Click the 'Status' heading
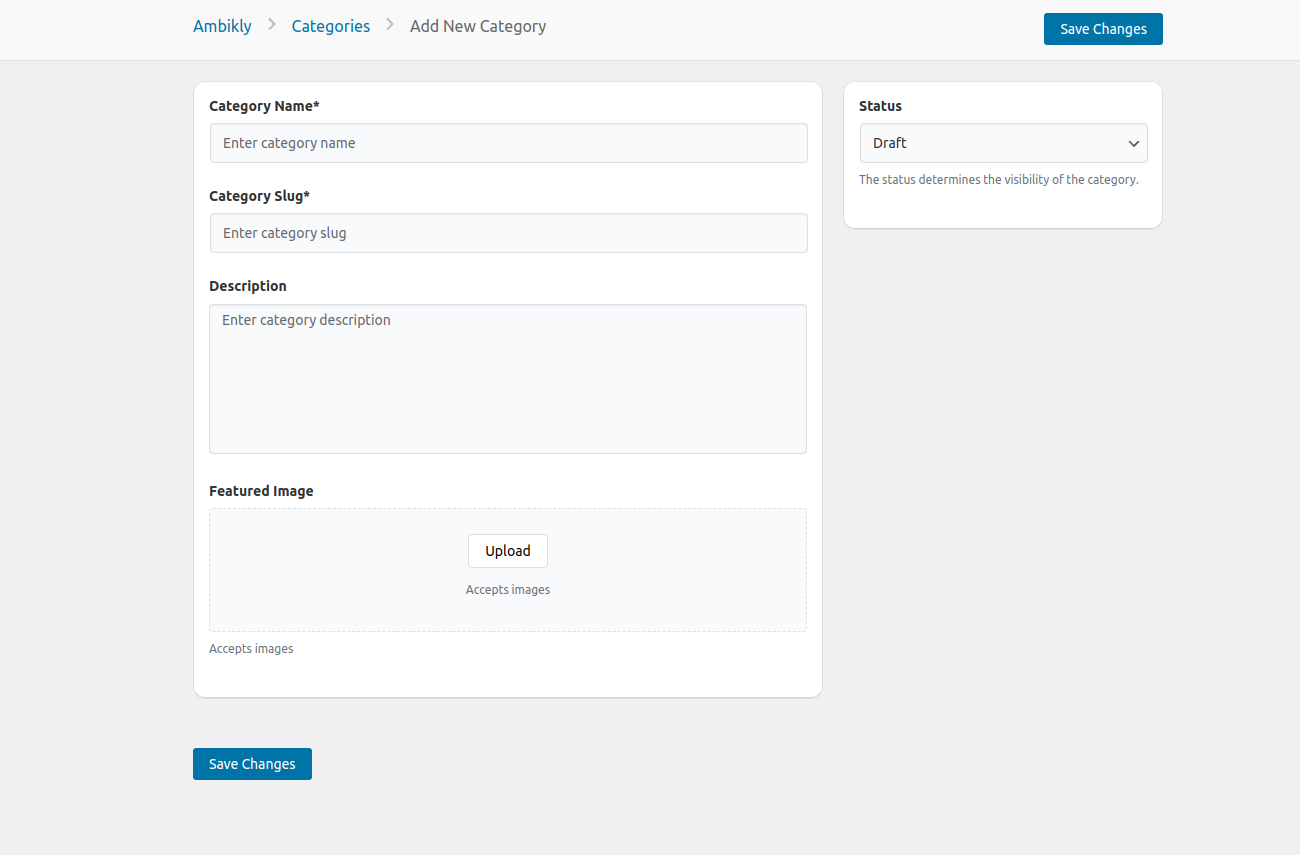Image resolution: width=1300 pixels, height=855 pixels. 880,106
